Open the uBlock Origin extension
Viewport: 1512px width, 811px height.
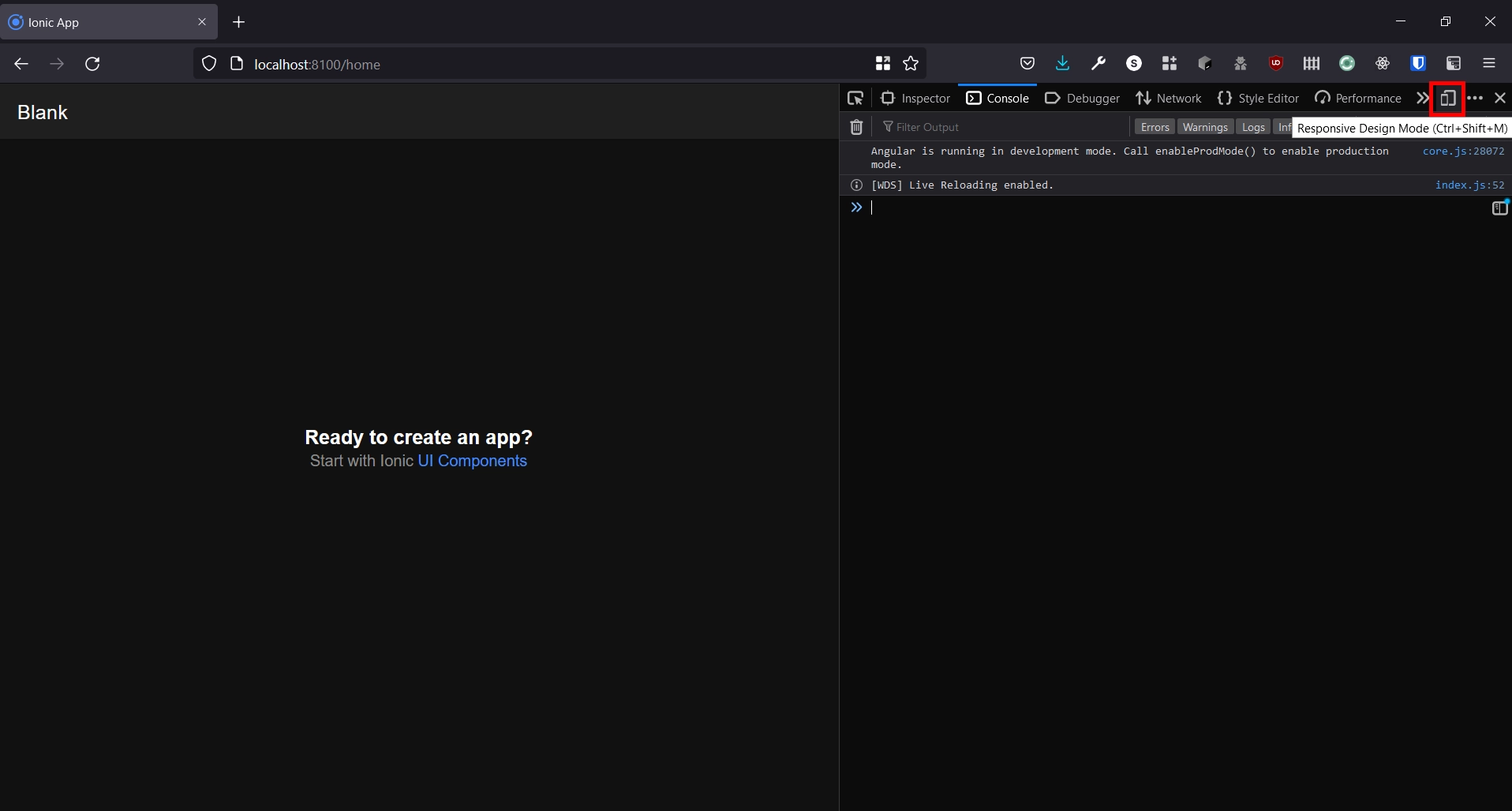click(1276, 63)
